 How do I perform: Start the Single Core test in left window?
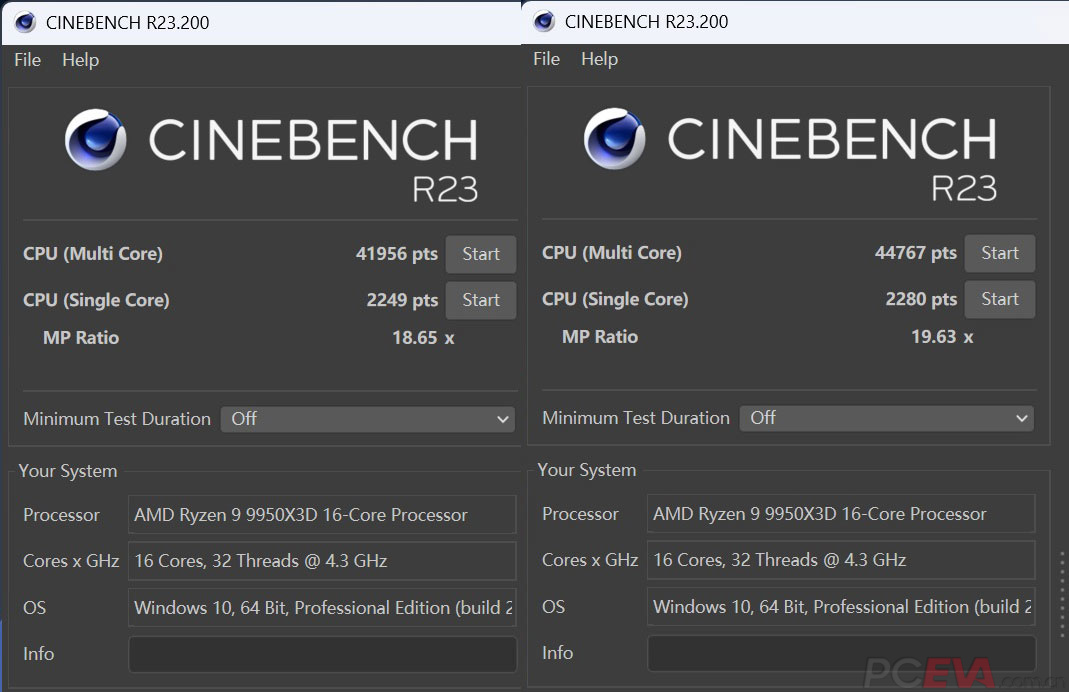pos(480,300)
